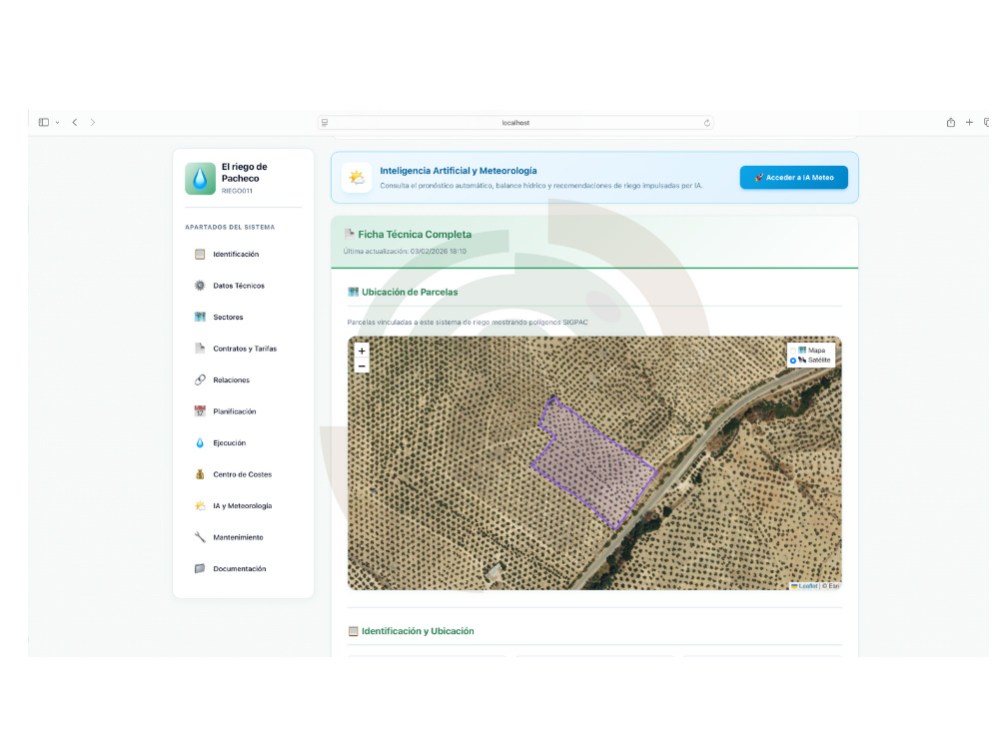Click the Ubicación de Parcelas heading
Viewport: 1000px width, 750px height.
coord(409,291)
